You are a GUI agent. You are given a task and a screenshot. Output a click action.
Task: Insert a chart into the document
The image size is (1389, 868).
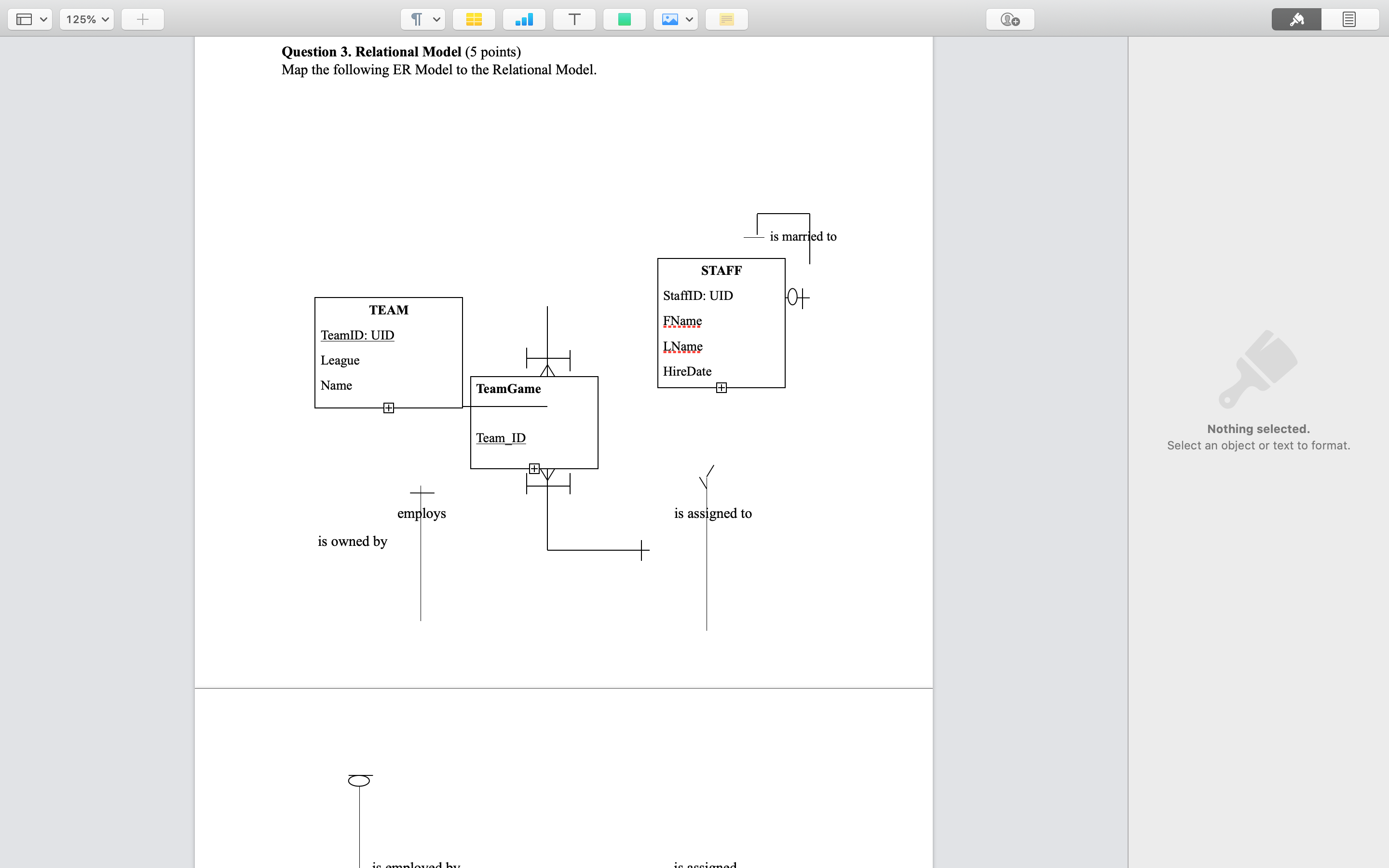point(523,19)
